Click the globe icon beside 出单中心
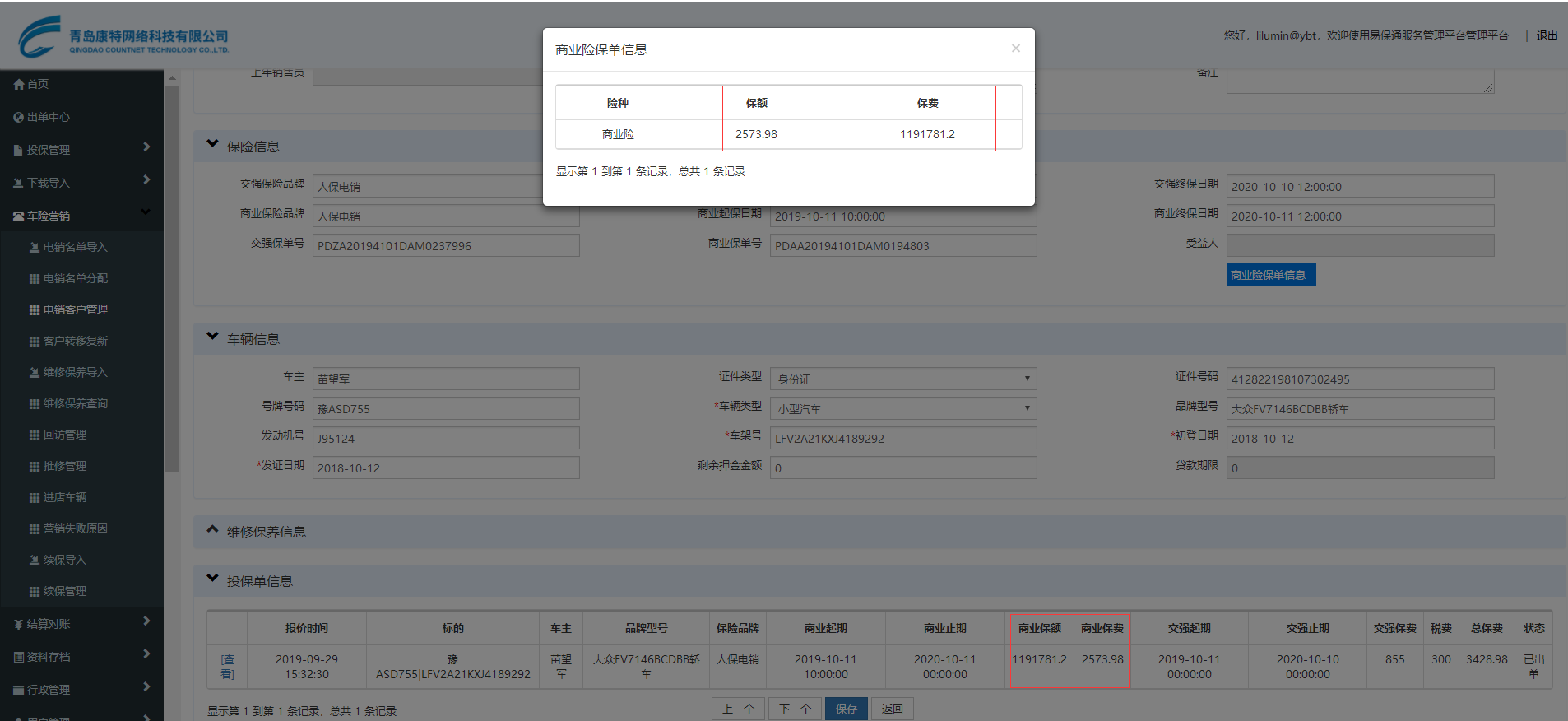 [18, 117]
